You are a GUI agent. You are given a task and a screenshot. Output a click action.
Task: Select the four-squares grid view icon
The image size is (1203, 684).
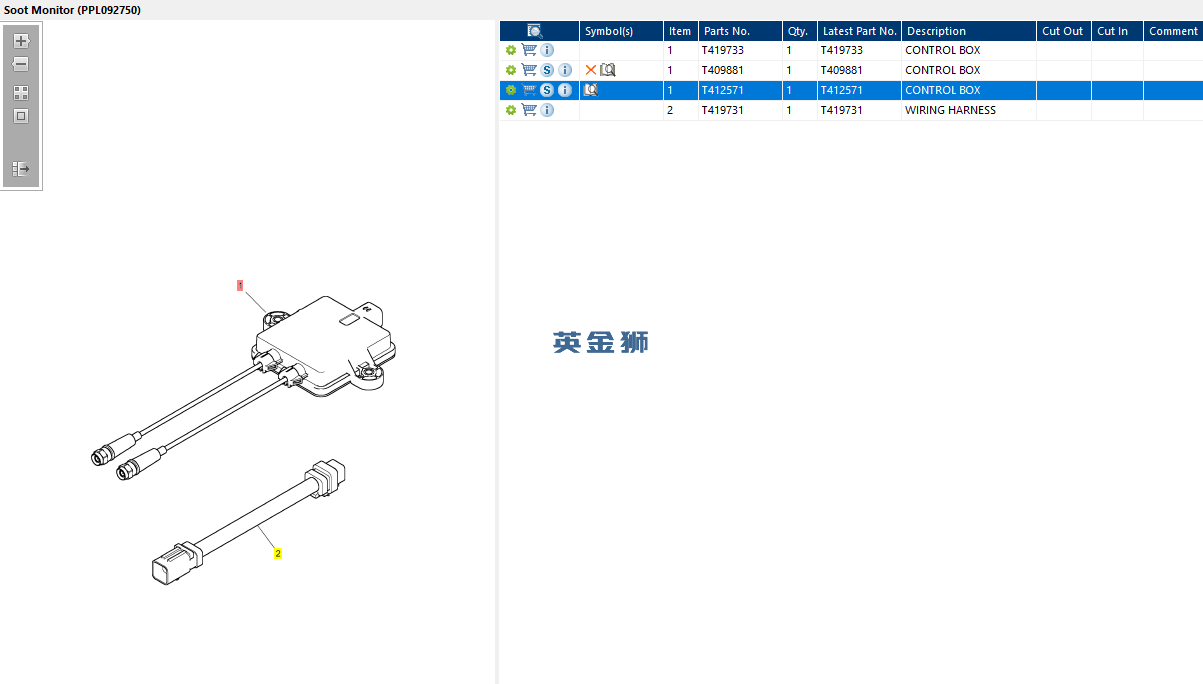pos(21,92)
